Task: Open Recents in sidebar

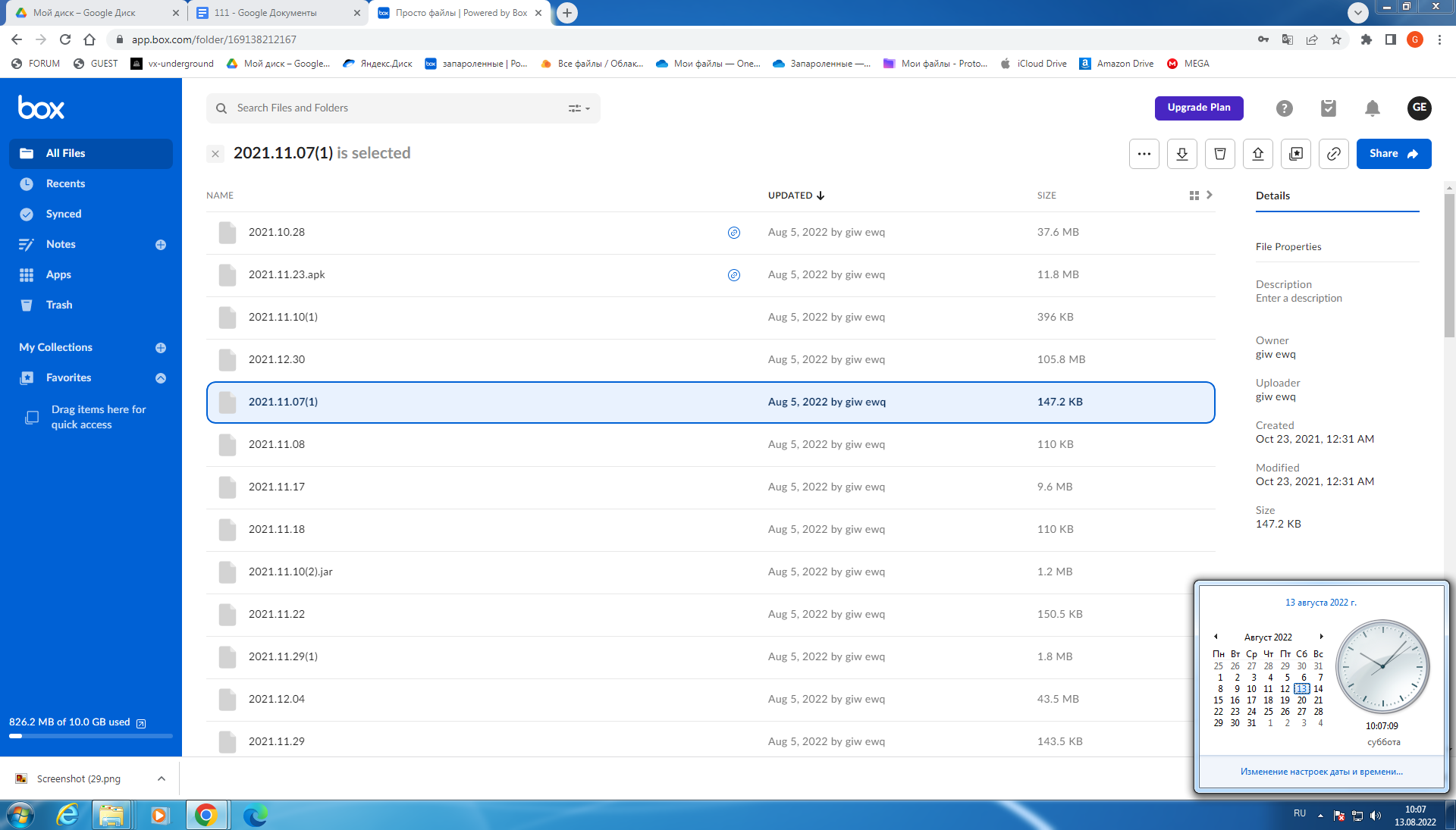Action: point(91,183)
